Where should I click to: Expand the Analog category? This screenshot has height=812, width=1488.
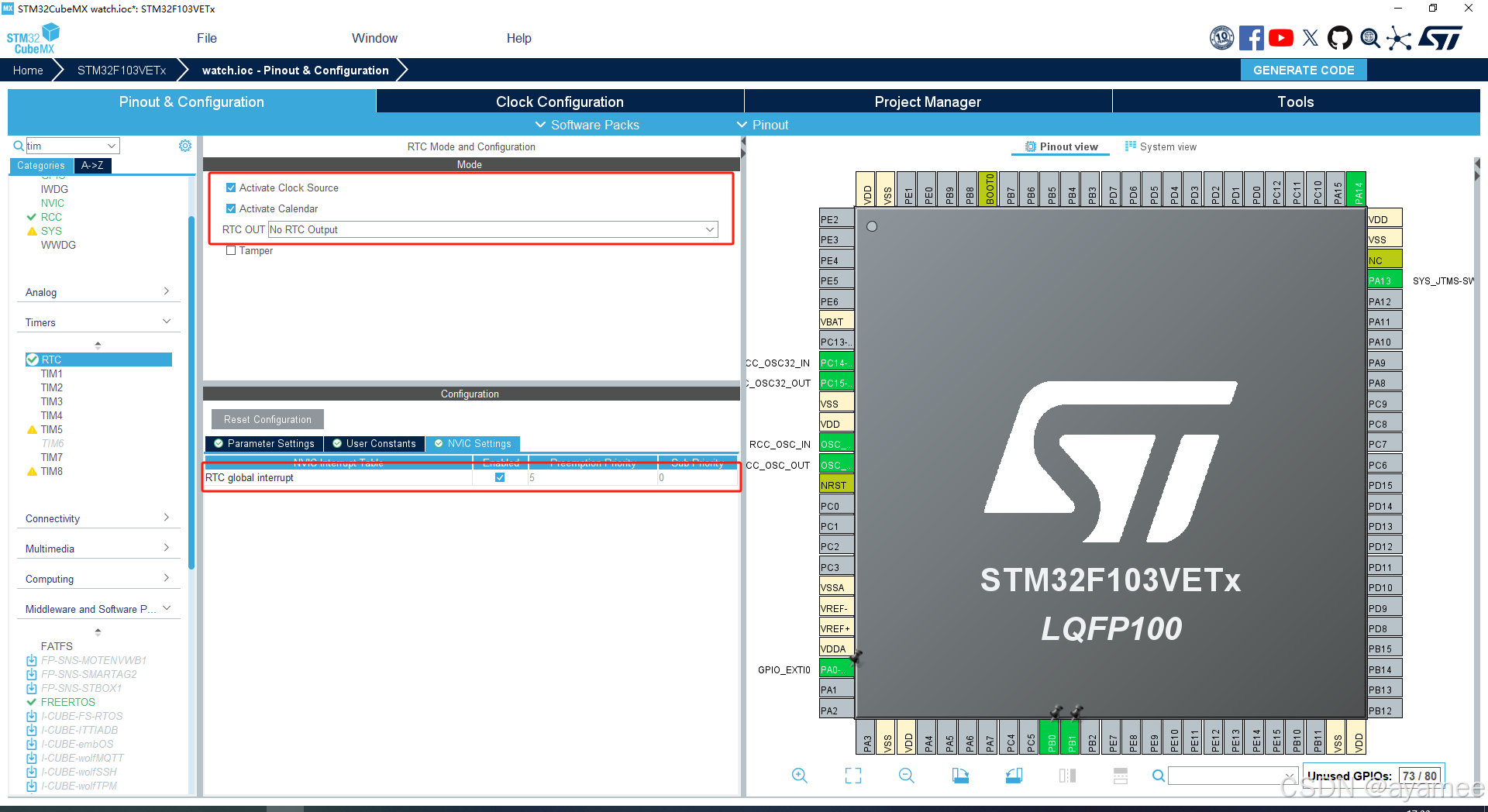[98, 292]
